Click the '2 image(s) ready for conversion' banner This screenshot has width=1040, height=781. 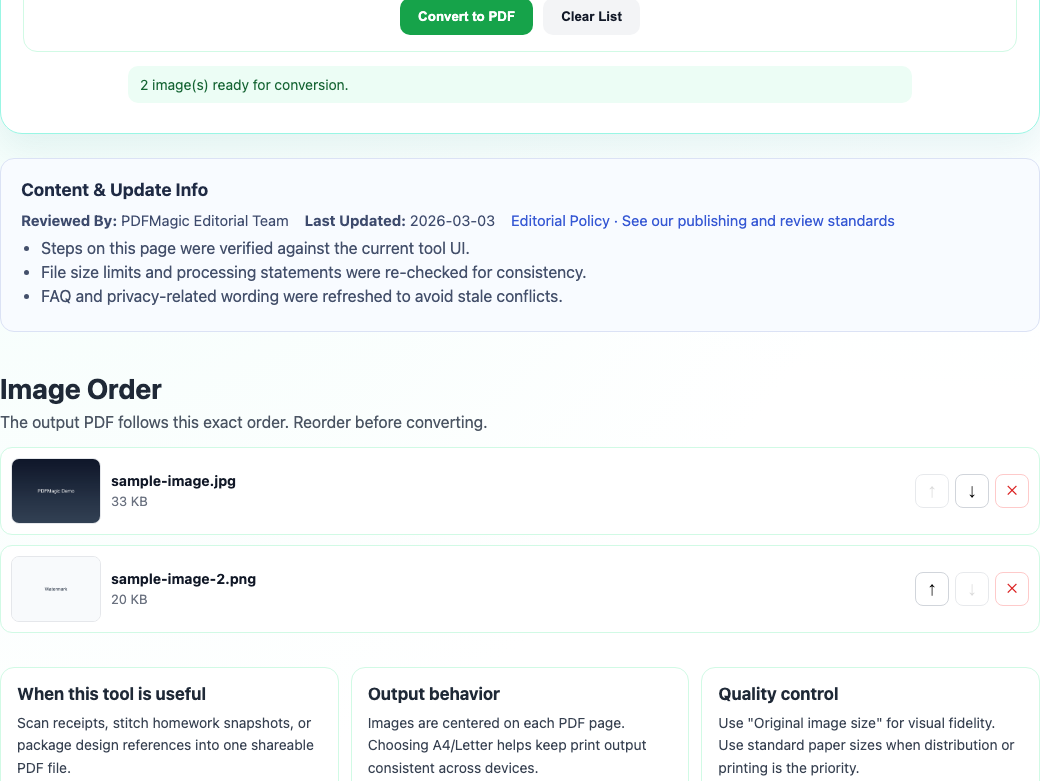pyautogui.click(x=520, y=84)
